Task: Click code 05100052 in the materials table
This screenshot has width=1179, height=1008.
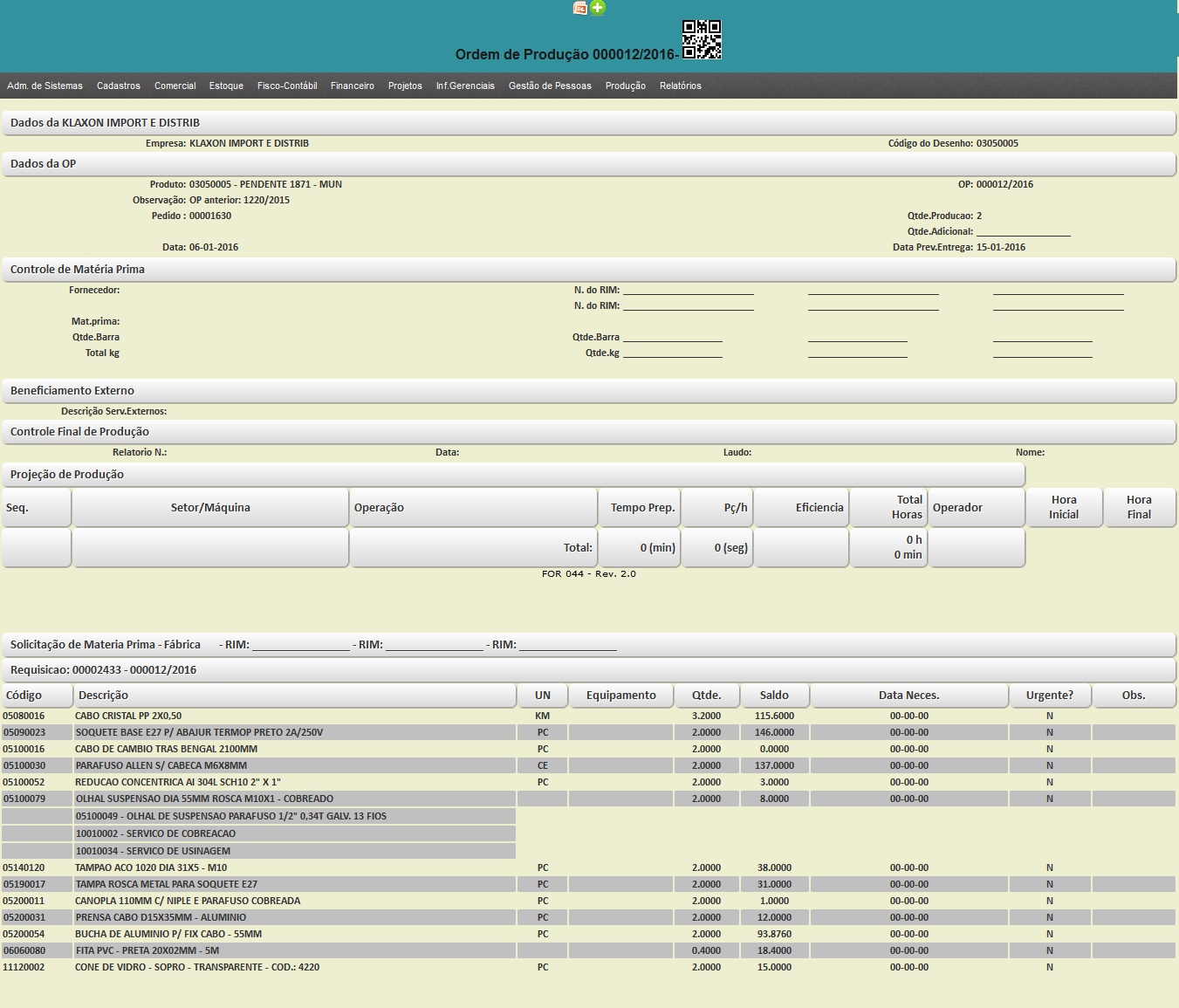Action: point(24,782)
